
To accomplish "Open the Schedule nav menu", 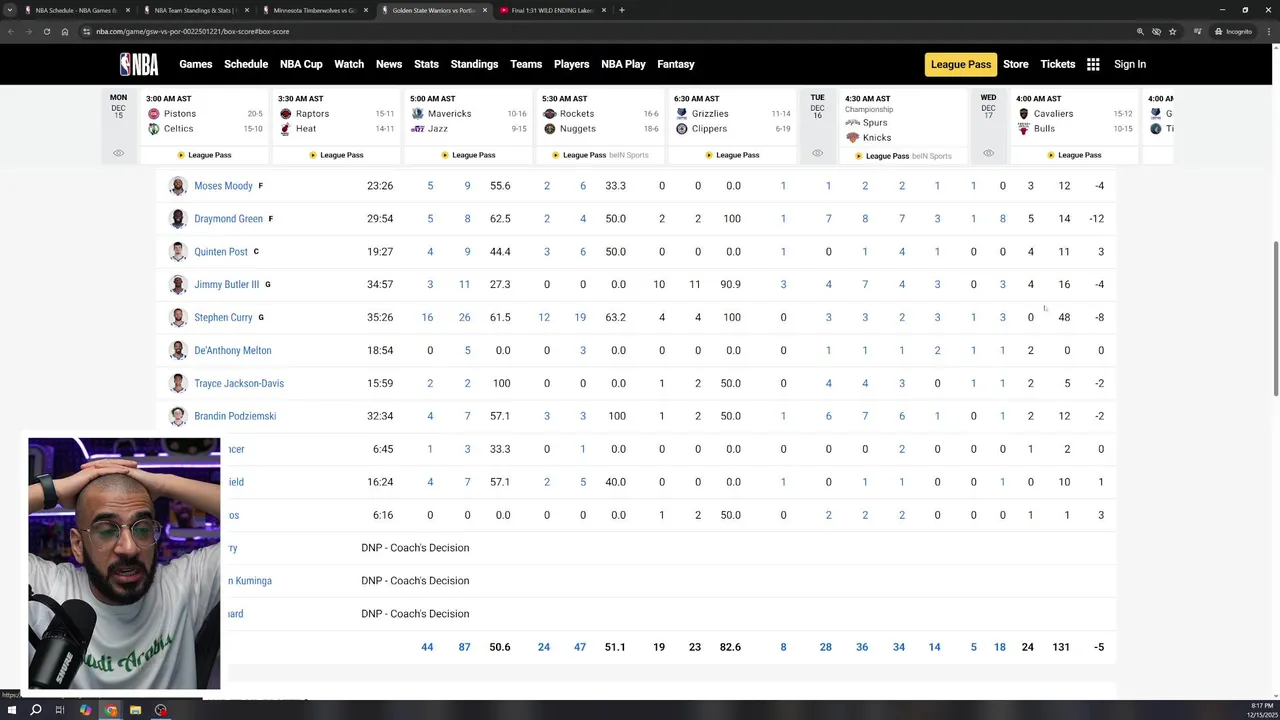I will [x=246, y=64].
